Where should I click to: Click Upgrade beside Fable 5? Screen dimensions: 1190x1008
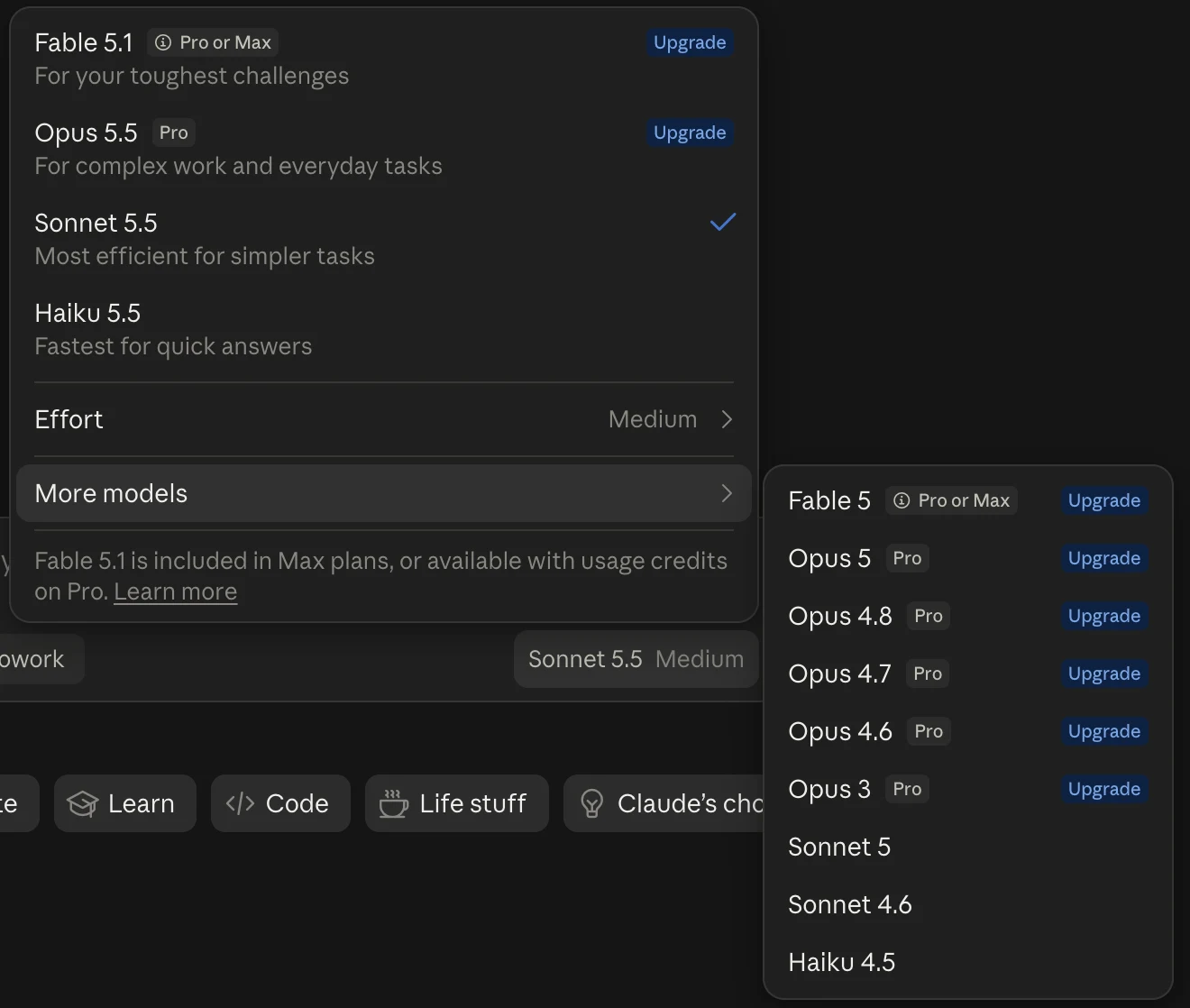point(1104,500)
